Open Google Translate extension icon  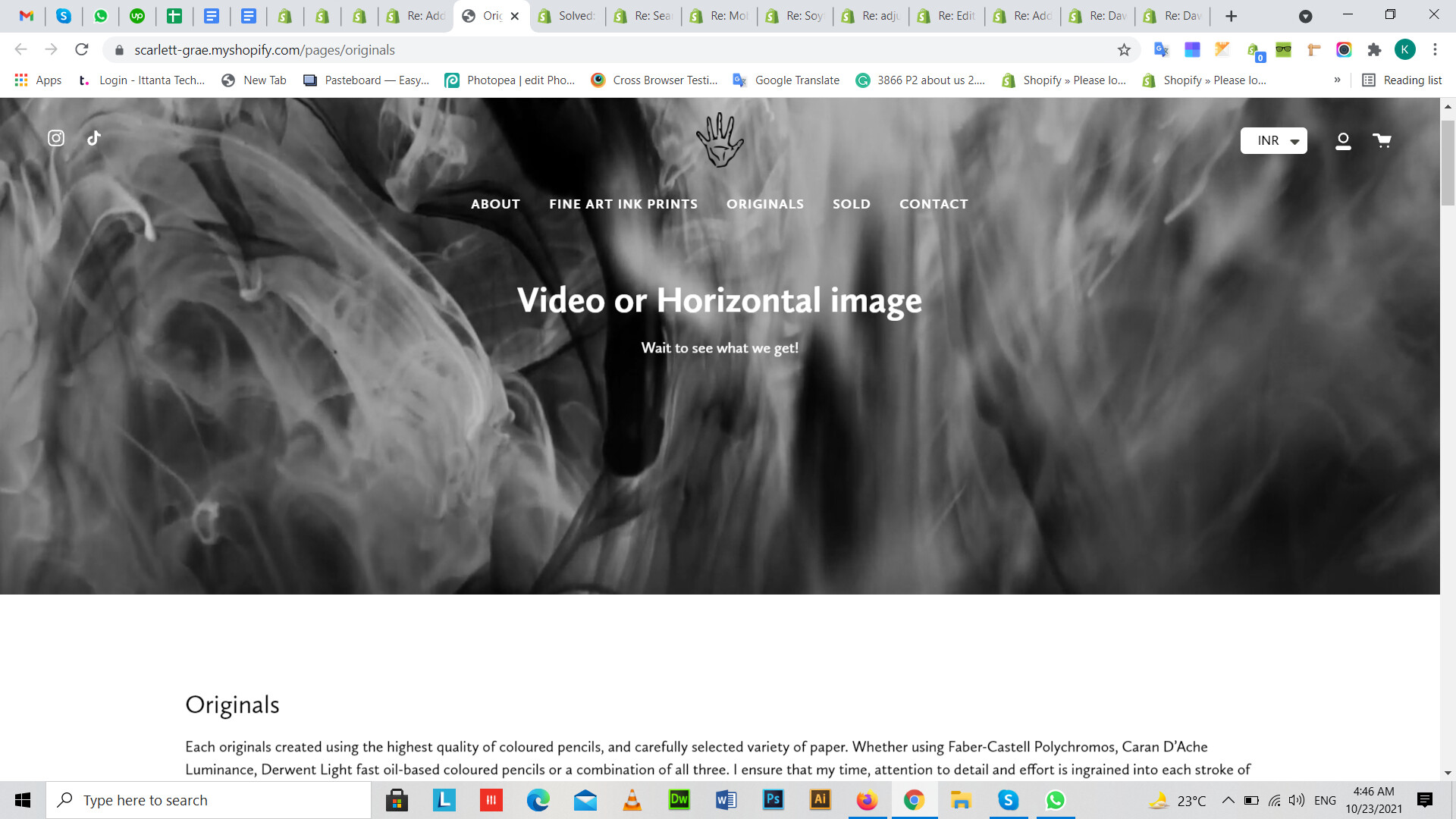1161,50
